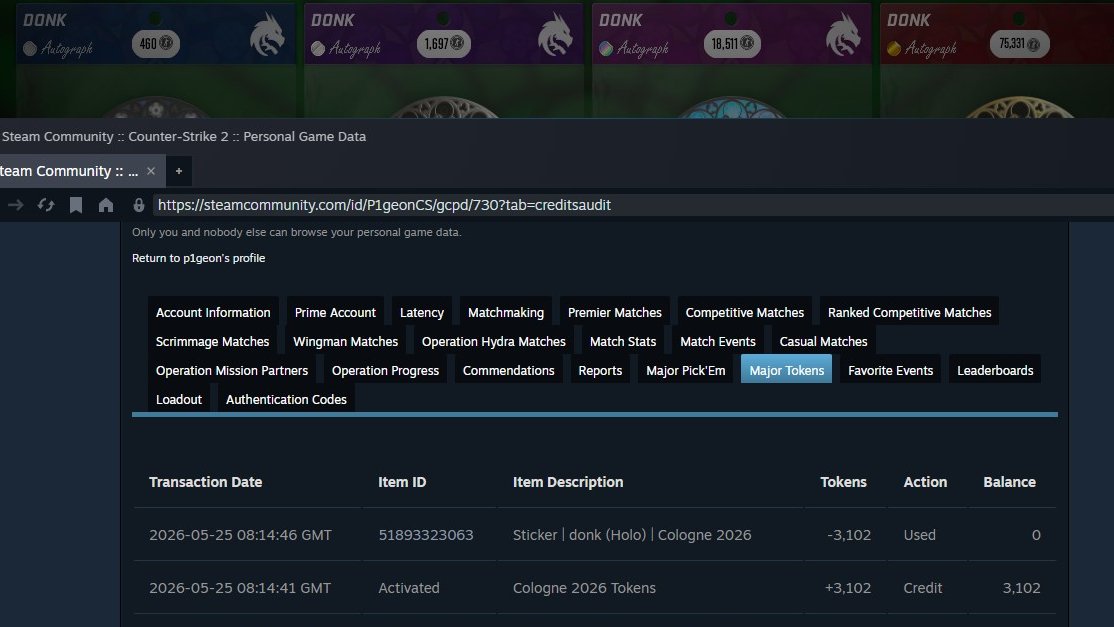The image size is (1114, 627).
Task: Click the gold Autograph label on red card
Action: [921, 48]
